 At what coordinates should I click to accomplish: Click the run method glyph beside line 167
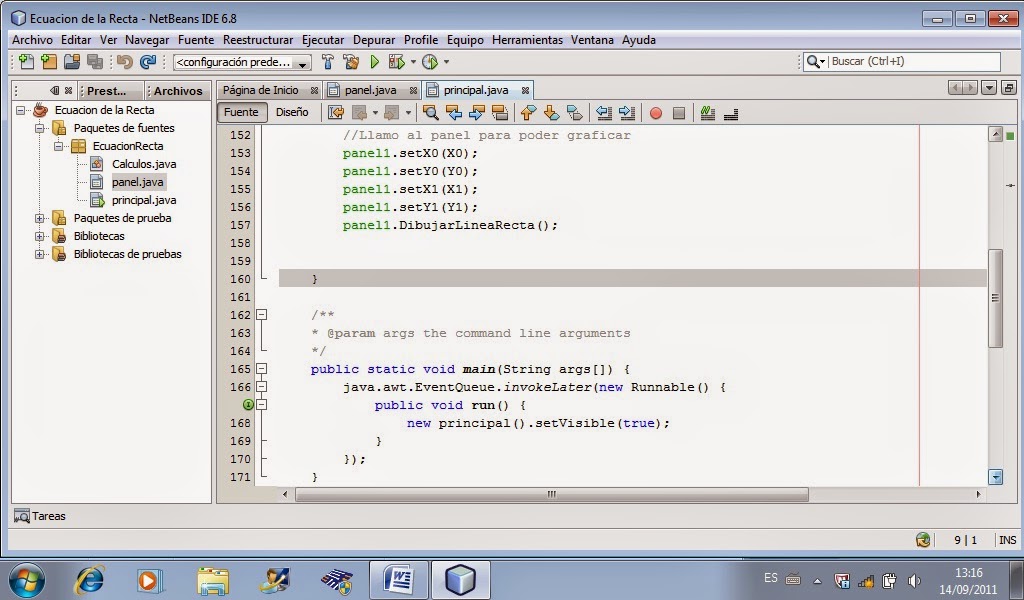[x=248, y=405]
